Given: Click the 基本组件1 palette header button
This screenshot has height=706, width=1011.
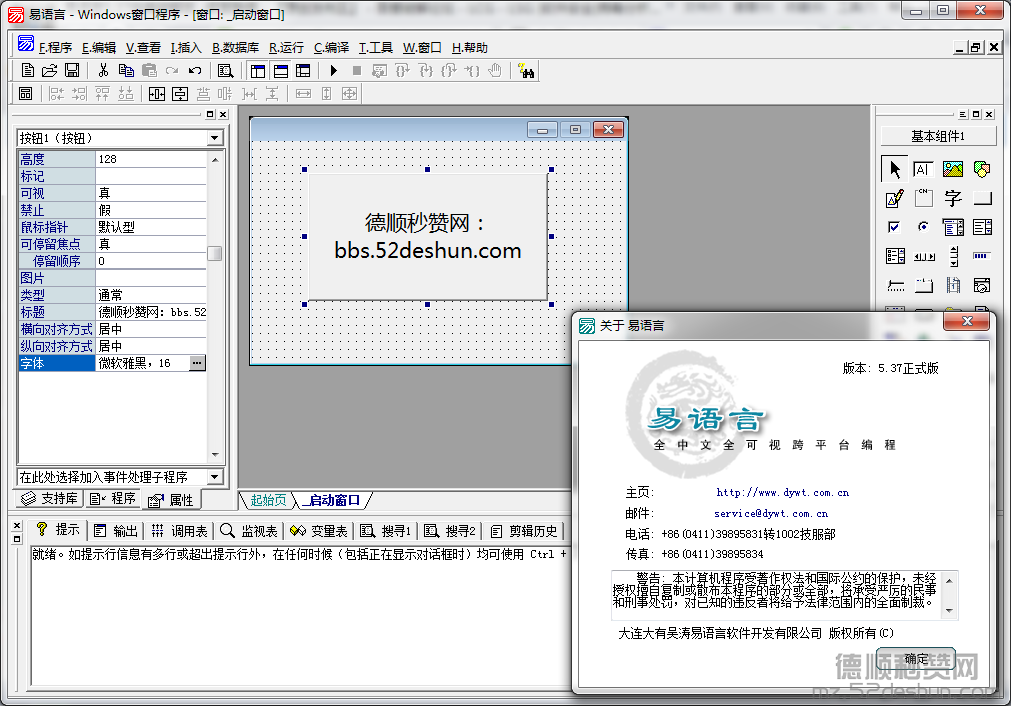Looking at the screenshot, I should pyautogui.click(x=938, y=136).
